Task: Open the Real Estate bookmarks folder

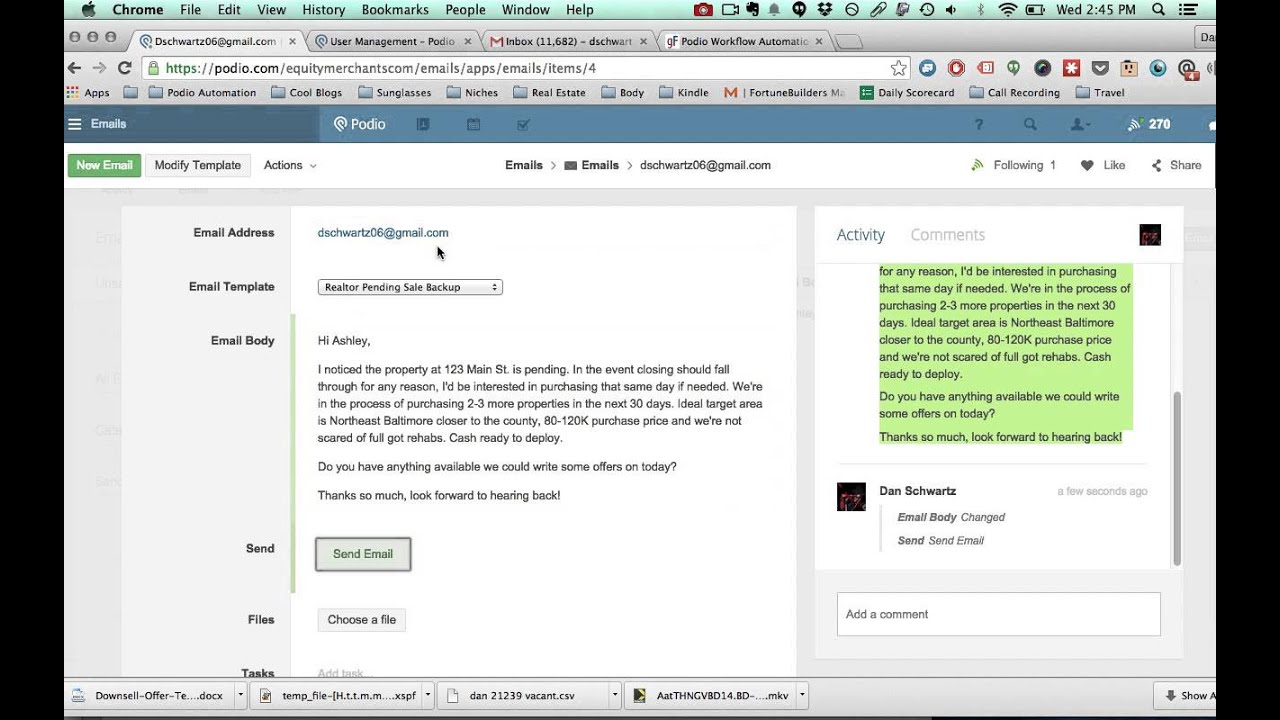Action: click(x=549, y=92)
